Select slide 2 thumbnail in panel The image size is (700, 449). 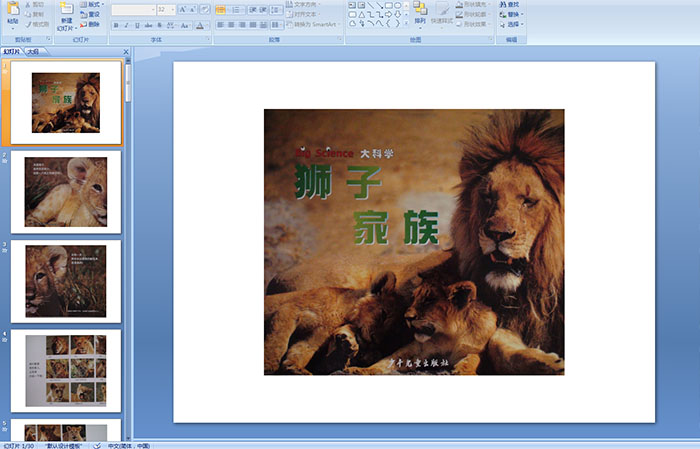(x=66, y=191)
